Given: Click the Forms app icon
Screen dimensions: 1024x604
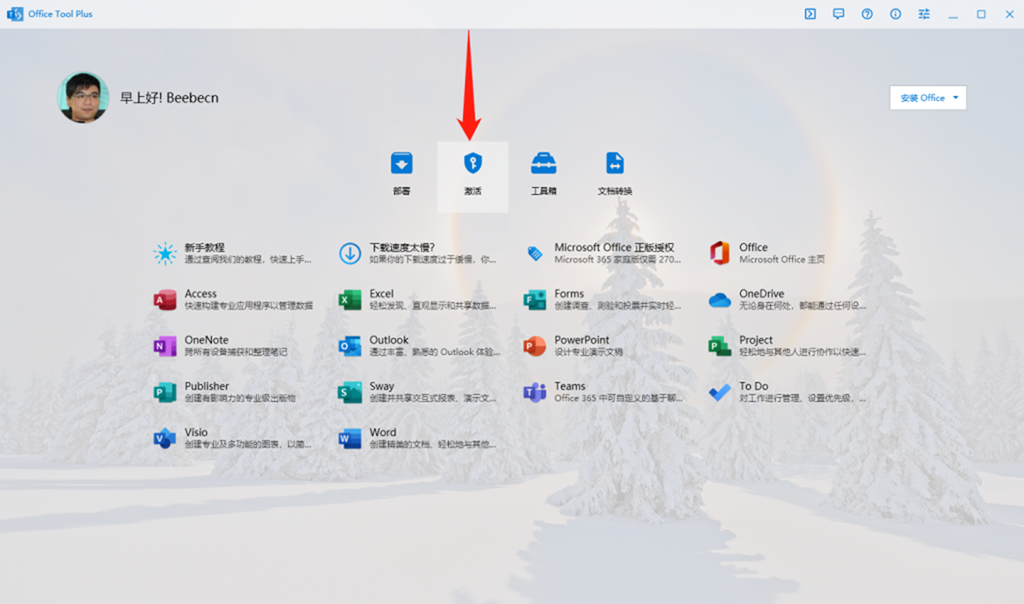Looking at the screenshot, I should pyautogui.click(x=535, y=300).
